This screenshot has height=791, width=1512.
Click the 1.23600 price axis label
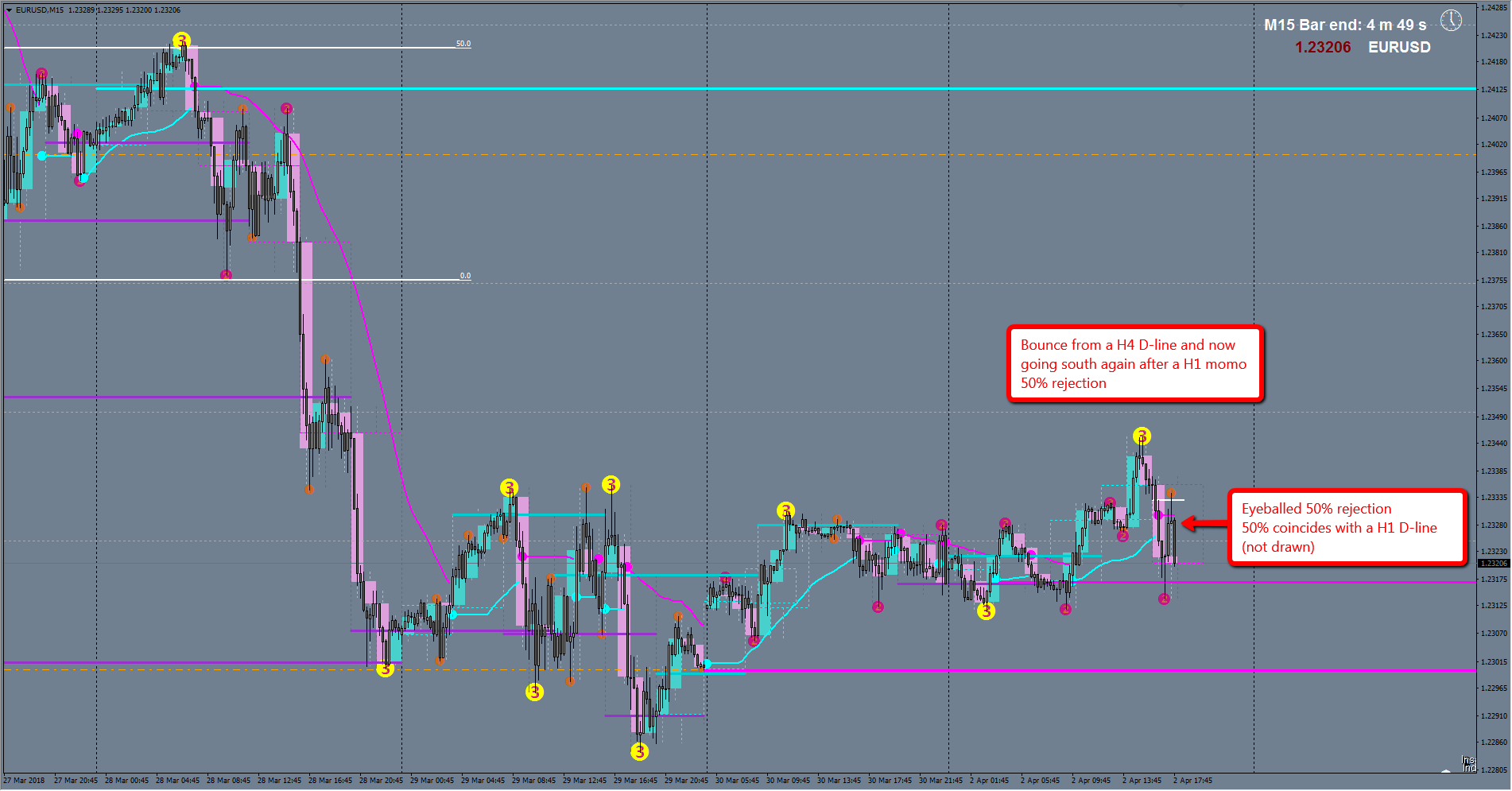[1494, 360]
